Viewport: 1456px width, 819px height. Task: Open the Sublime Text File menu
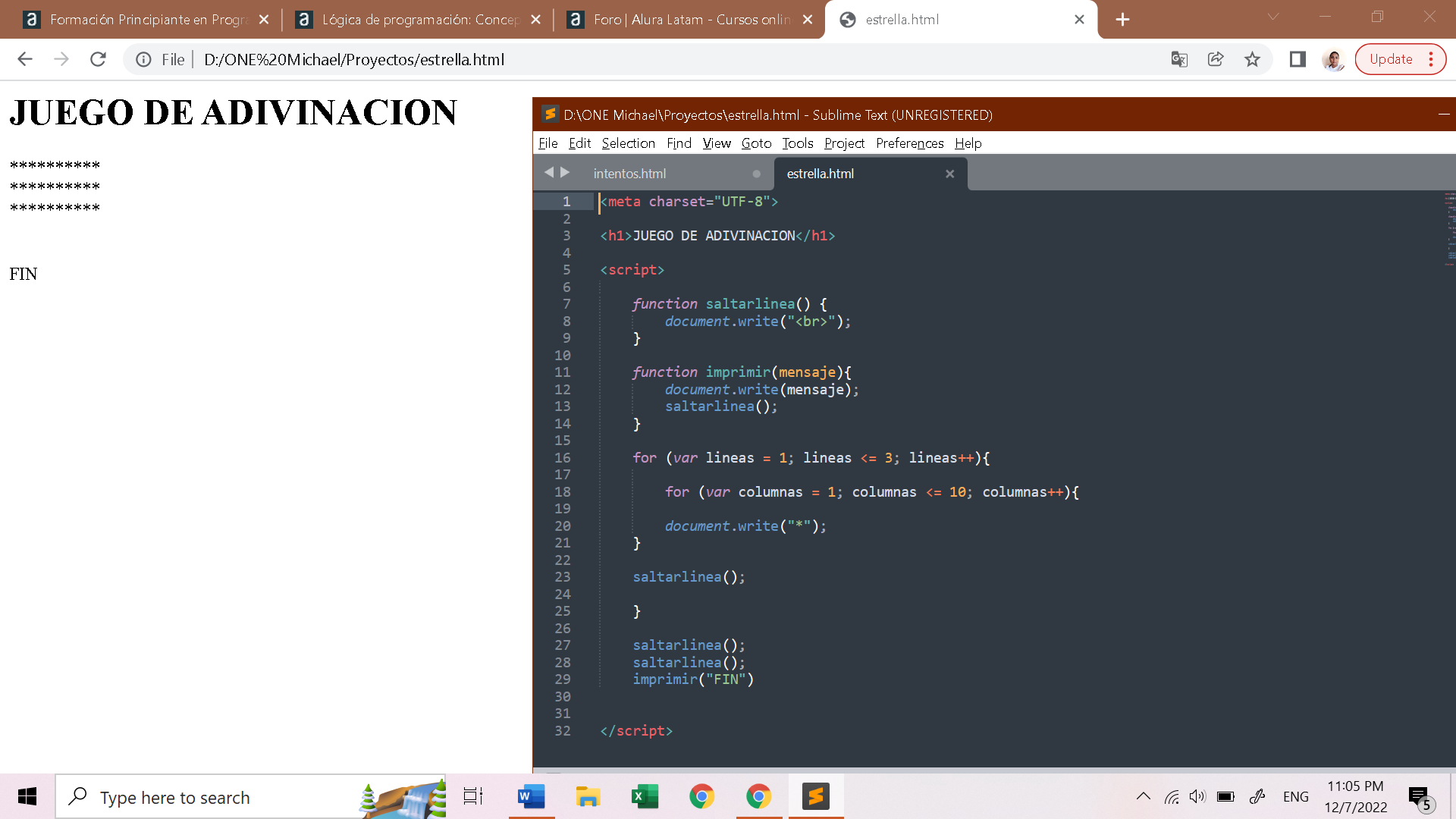pos(549,143)
